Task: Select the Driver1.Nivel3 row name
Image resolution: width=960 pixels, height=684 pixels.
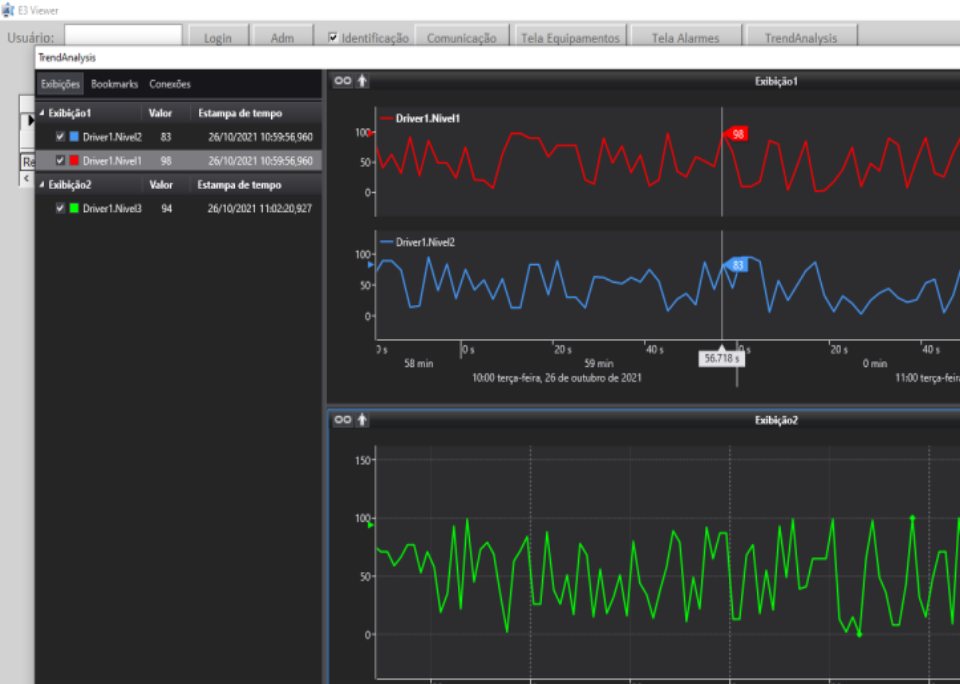Action: 112,209
